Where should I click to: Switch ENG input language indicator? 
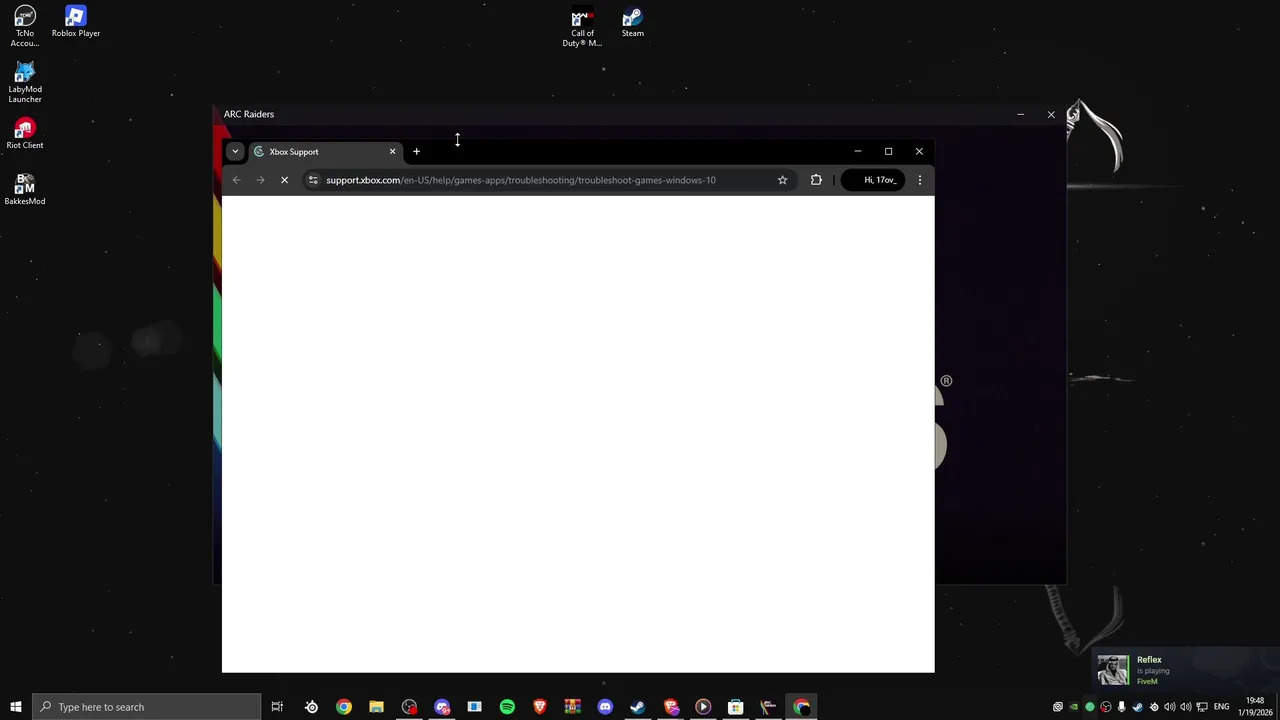click(x=1221, y=707)
